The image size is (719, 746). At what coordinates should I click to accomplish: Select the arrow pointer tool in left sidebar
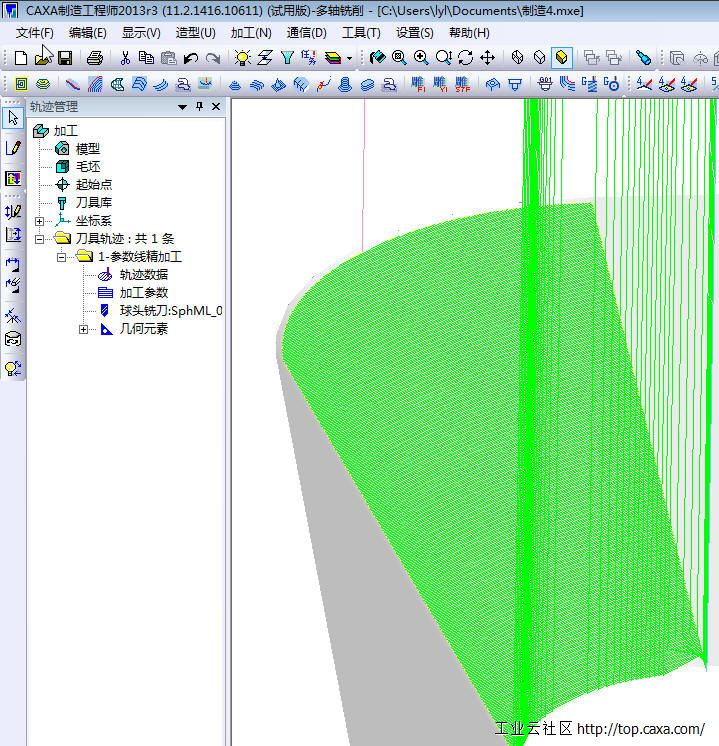click(13, 118)
